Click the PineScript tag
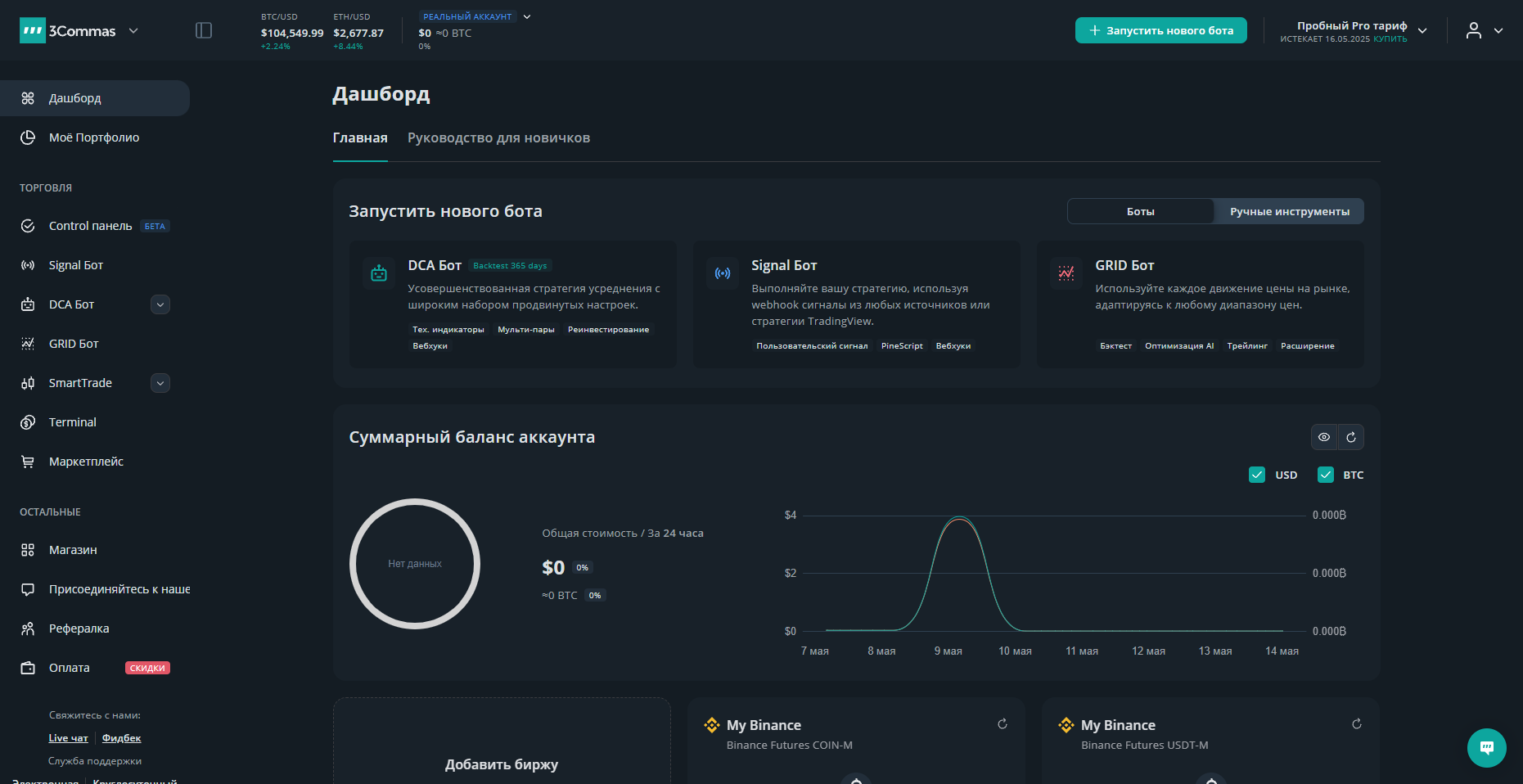Viewport: 1523px width, 784px height. 902,346
